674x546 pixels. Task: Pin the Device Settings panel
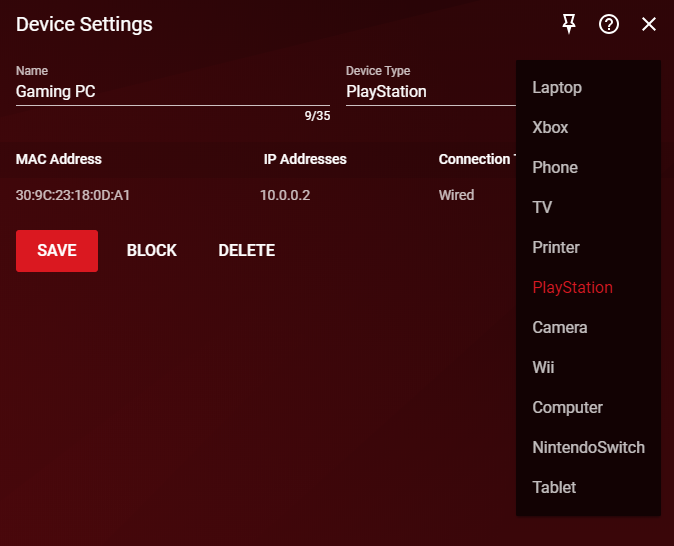(x=569, y=25)
